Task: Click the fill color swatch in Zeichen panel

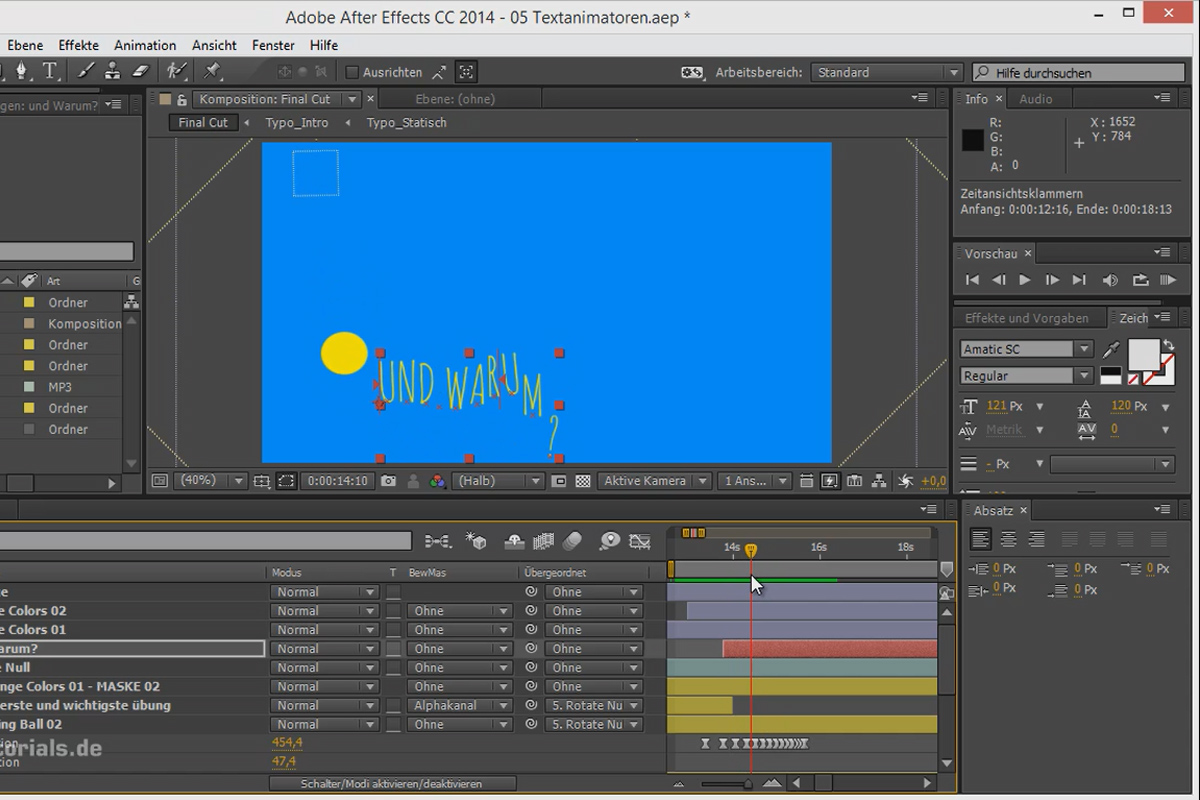Action: (1144, 353)
